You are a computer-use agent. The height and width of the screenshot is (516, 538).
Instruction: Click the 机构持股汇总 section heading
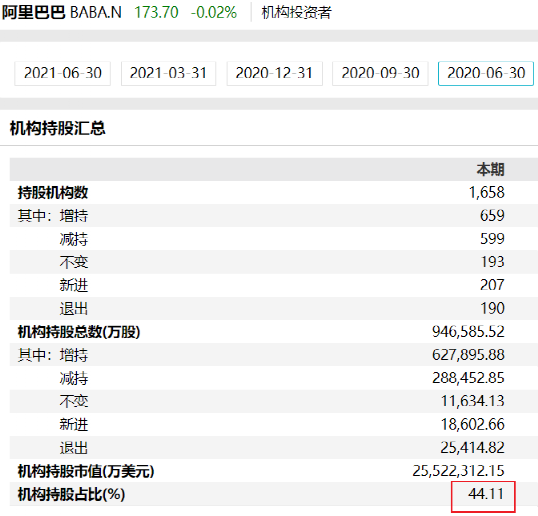[x=58, y=128]
